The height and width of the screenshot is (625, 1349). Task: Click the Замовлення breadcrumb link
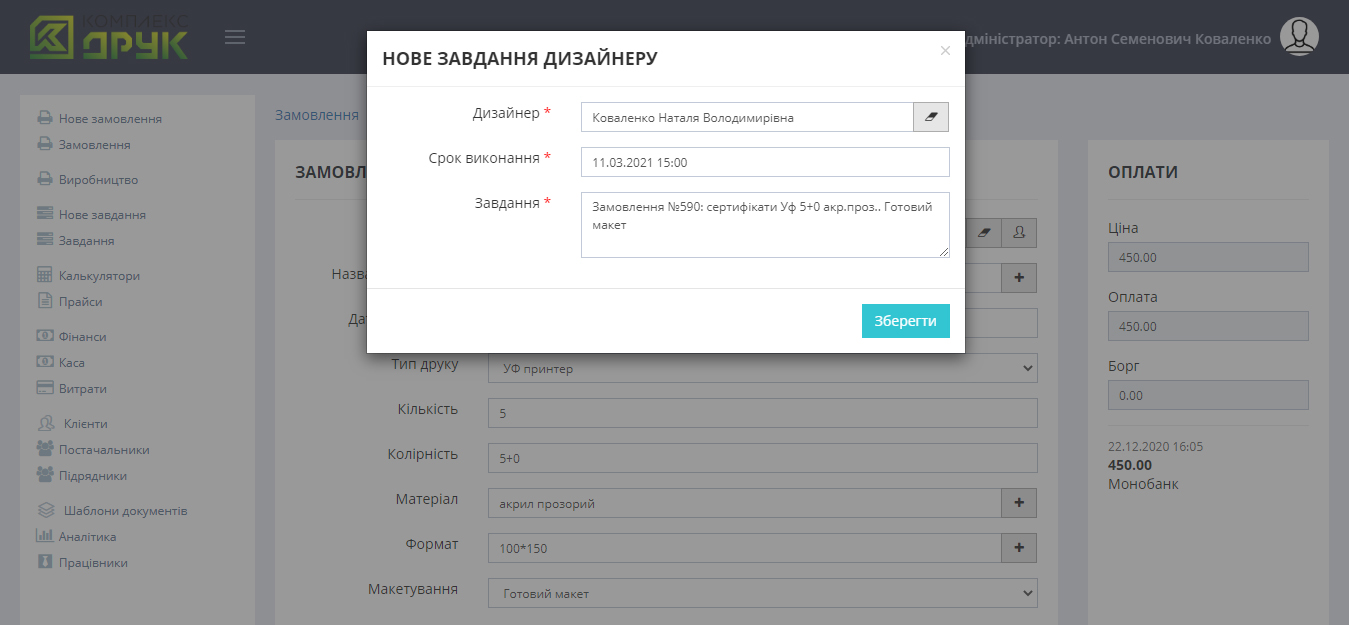coord(316,115)
